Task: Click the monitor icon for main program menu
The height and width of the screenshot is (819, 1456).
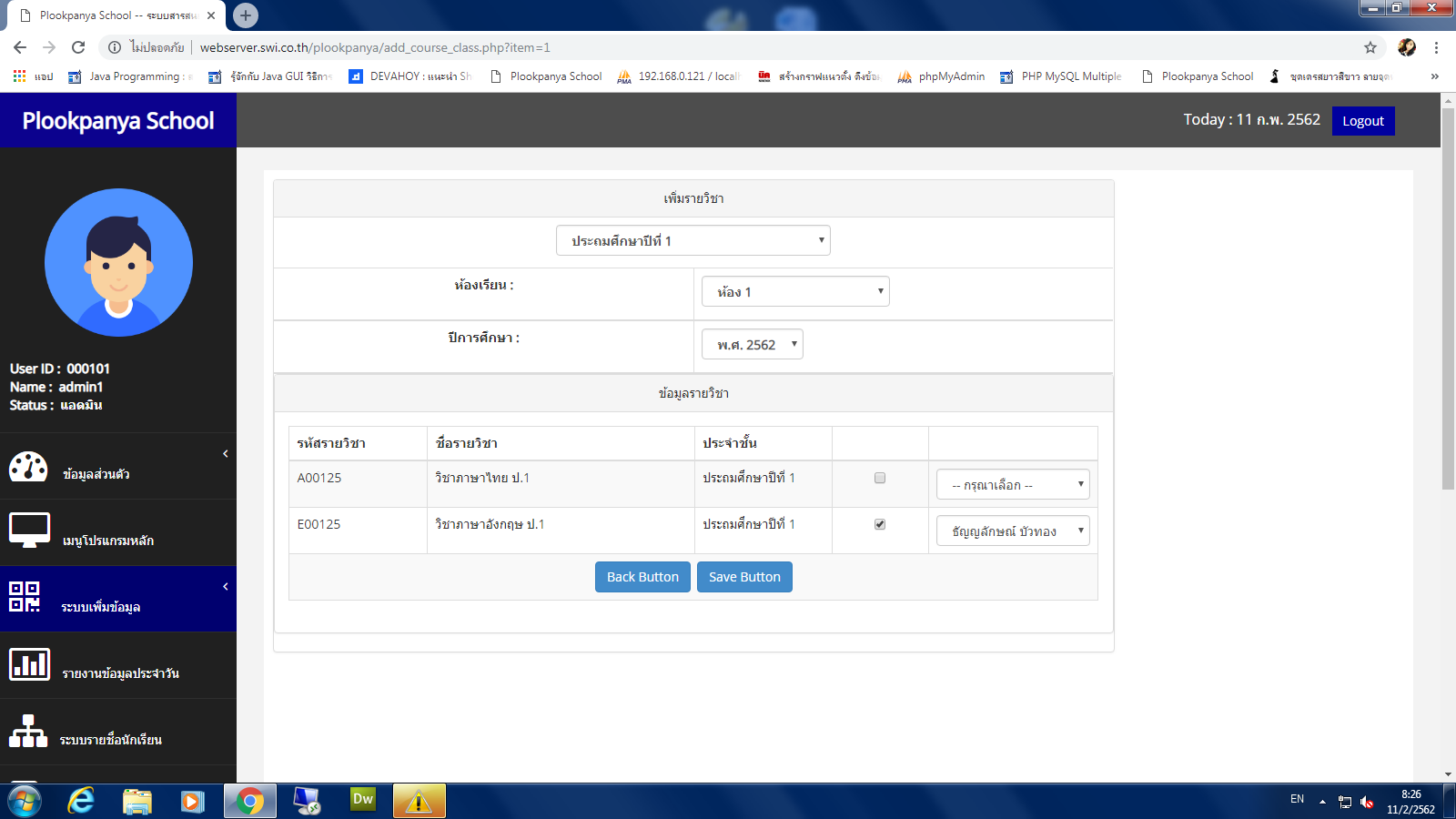Action: coord(29,530)
